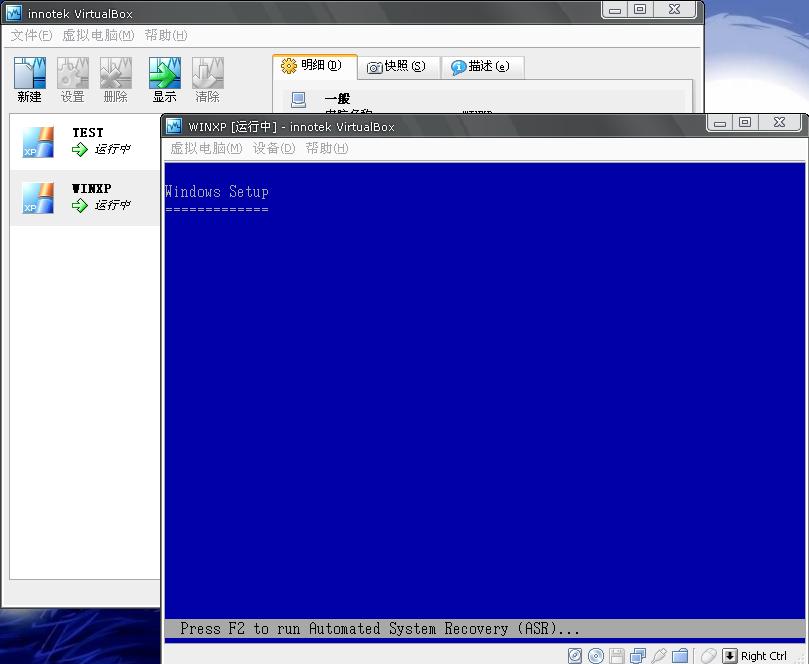Click the General (一般) section heading

[337, 99]
